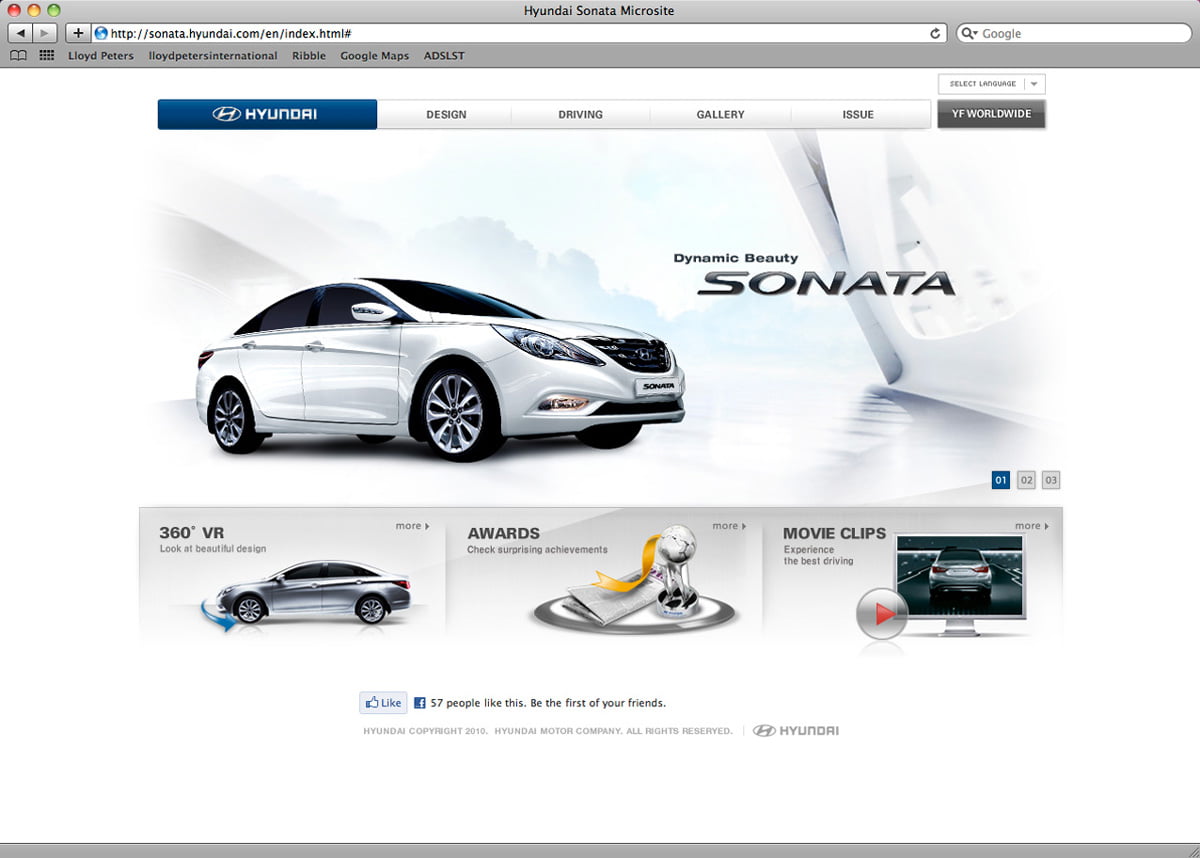This screenshot has height=858, width=1200.
Task: Expand more arrow in 360° VR panel
Action: click(413, 526)
